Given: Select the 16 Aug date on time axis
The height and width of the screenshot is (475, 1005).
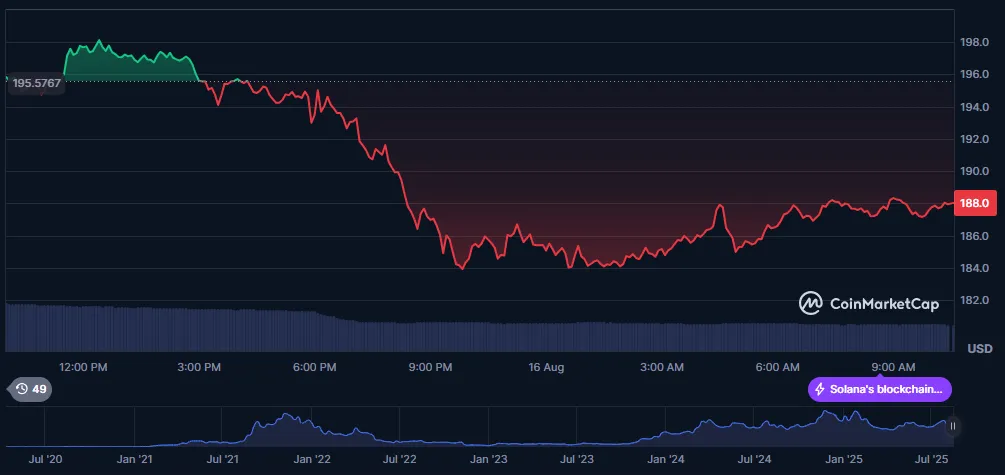Looking at the screenshot, I should [x=546, y=367].
